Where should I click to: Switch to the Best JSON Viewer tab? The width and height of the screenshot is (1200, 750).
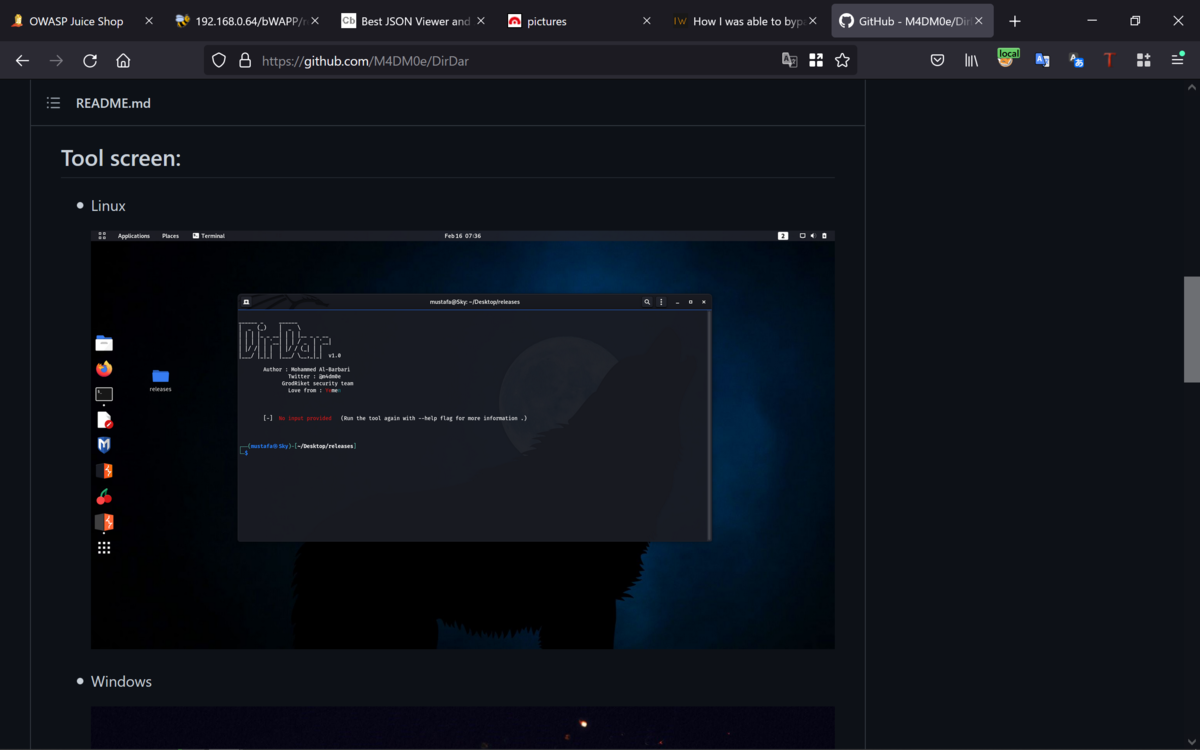412,21
